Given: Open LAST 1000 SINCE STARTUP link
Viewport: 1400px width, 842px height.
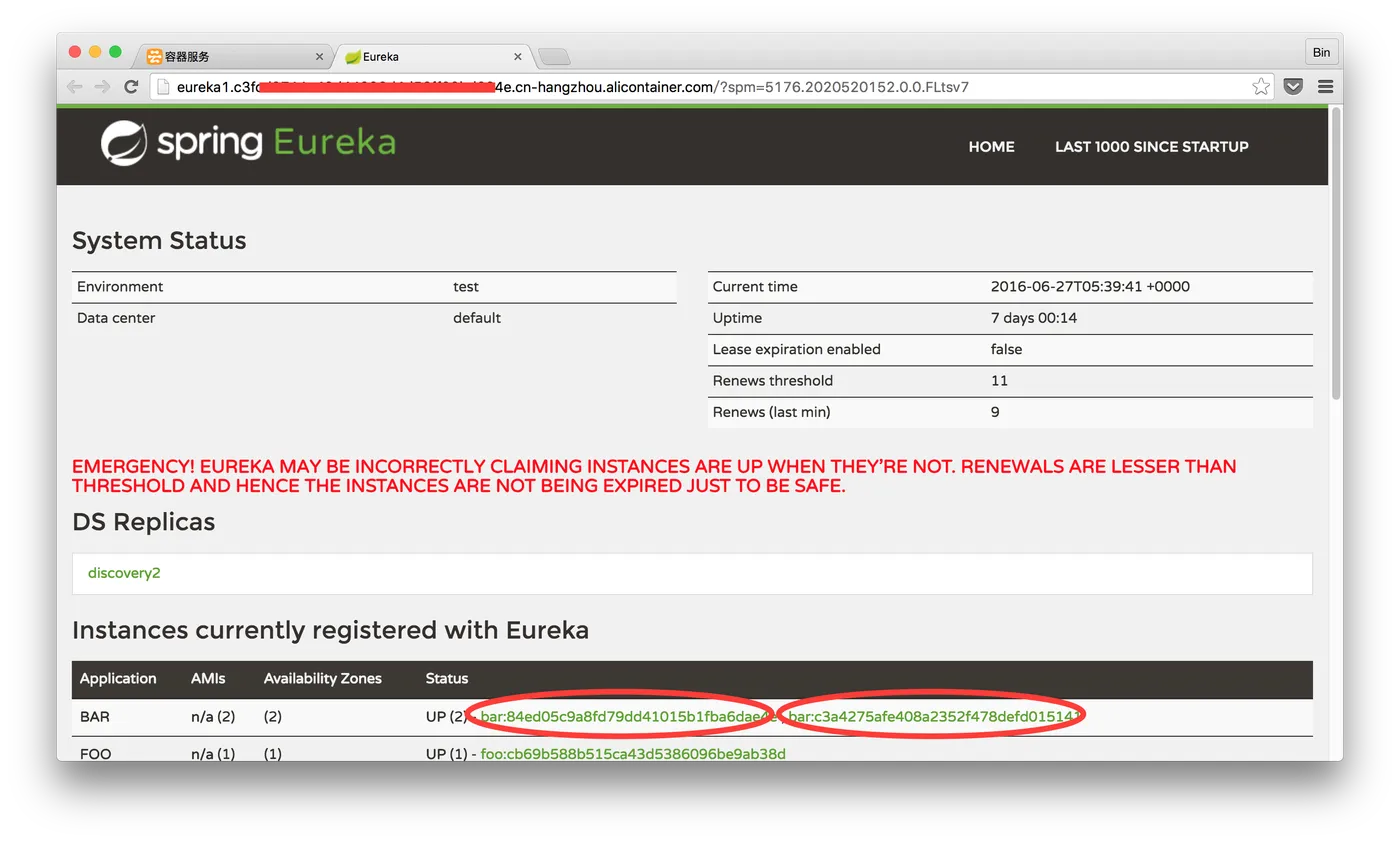Looking at the screenshot, I should (x=1152, y=146).
